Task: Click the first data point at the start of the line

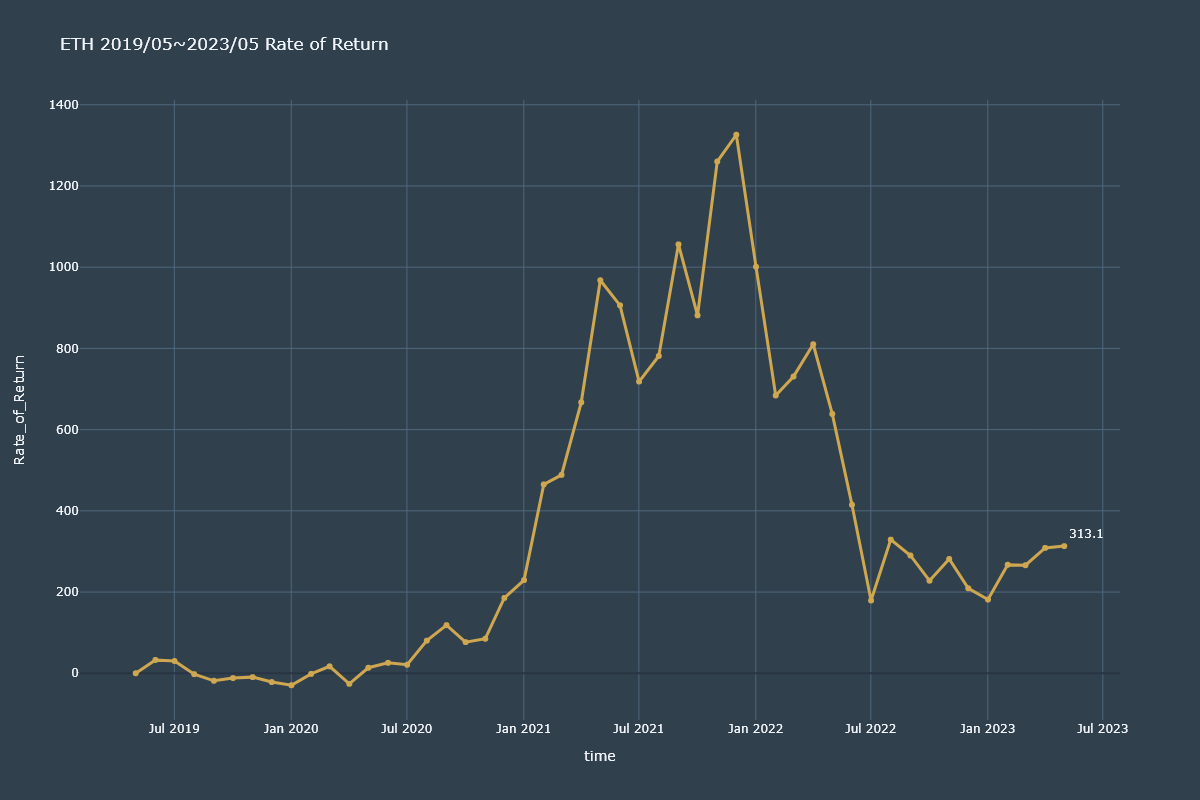Action: (136, 673)
